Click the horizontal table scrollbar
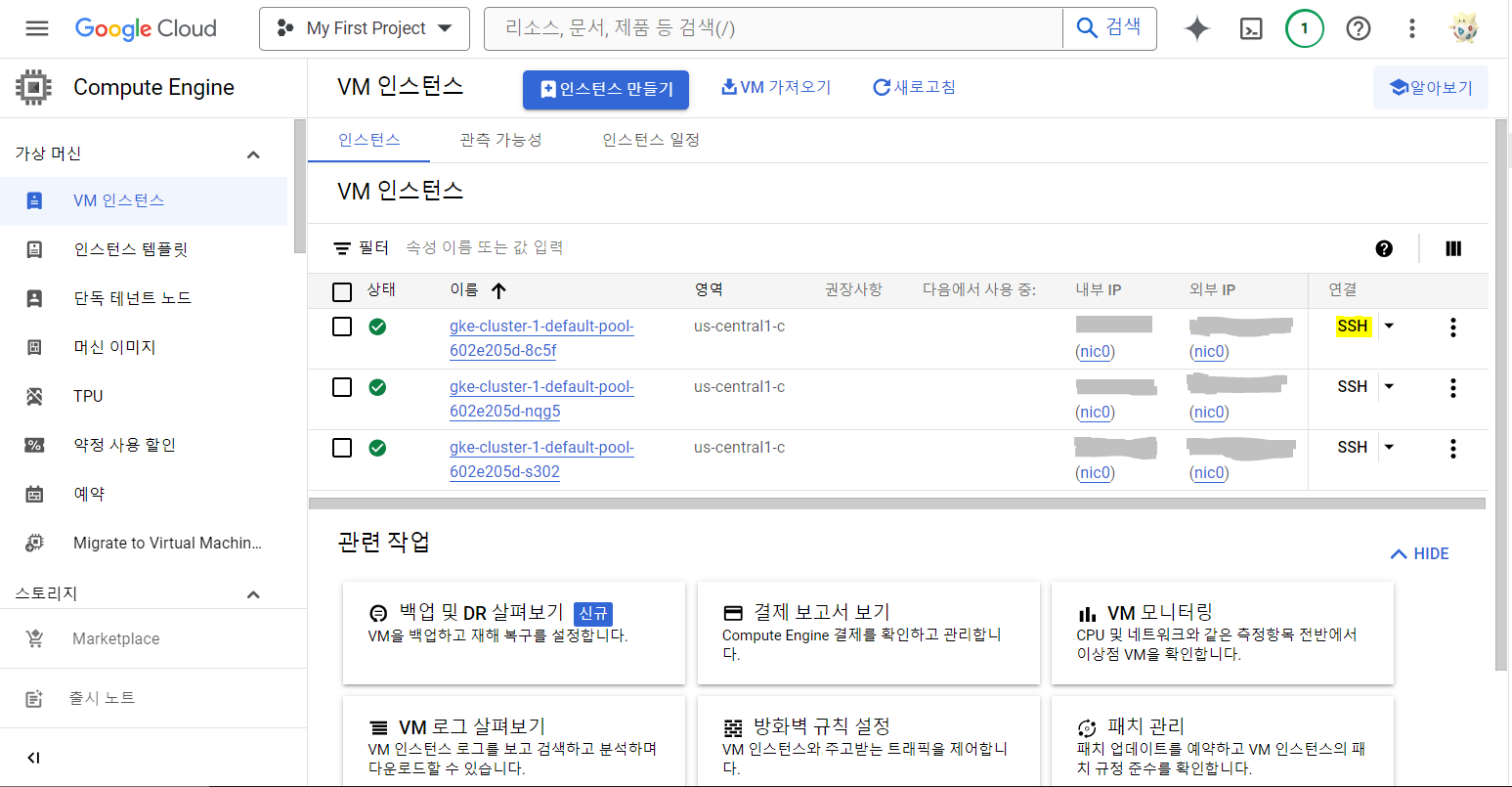The height and width of the screenshot is (787, 1512). click(896, 503)
